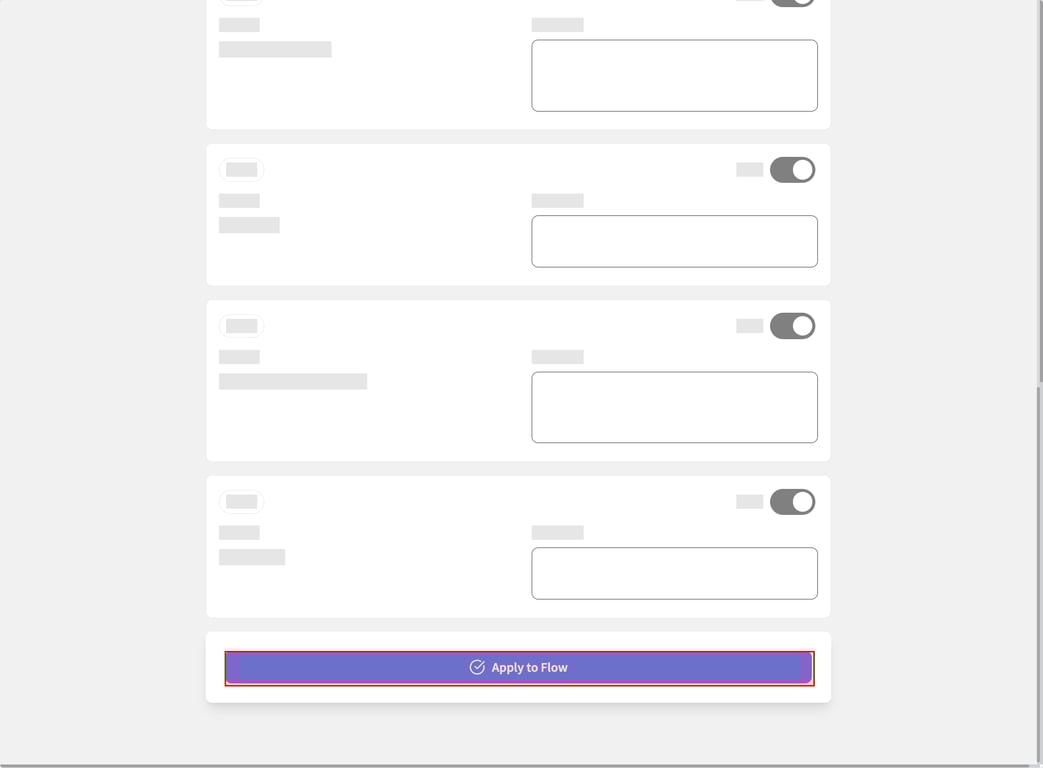Focus the text box in the top card

coord(674,76)
